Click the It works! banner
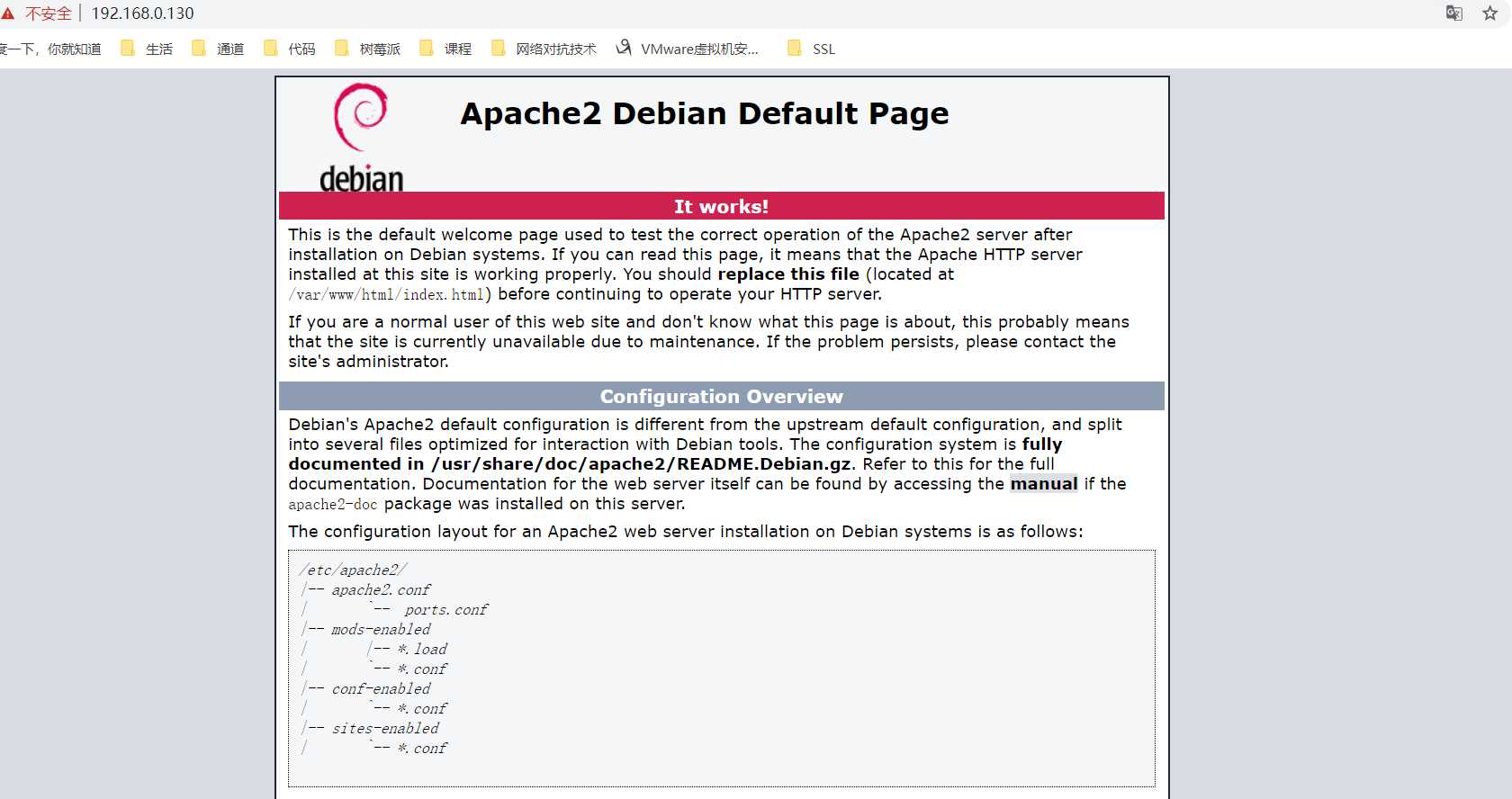This screenshot has height=799, width=1512. pos(722,206)
